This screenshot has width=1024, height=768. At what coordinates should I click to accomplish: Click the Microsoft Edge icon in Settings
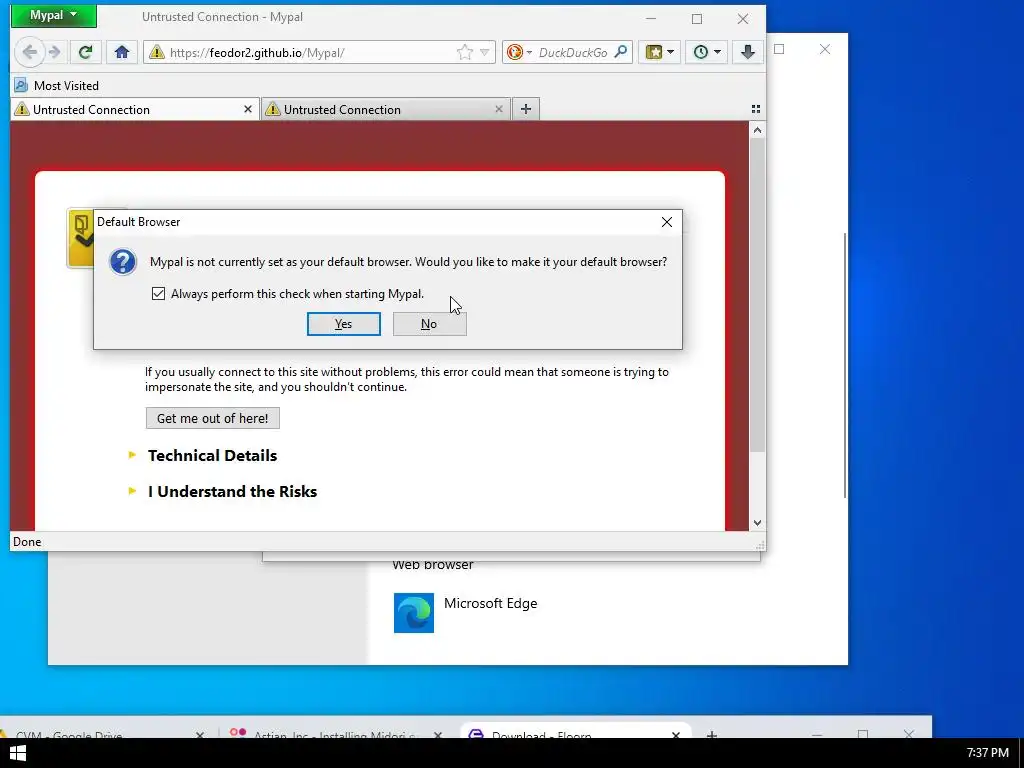pos(413,613)
